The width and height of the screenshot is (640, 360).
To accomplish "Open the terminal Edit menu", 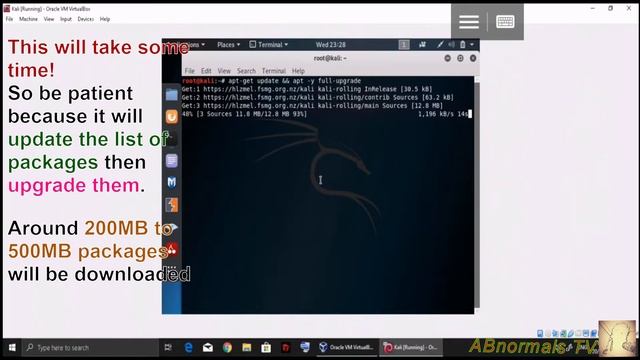I will coord(206,71).
